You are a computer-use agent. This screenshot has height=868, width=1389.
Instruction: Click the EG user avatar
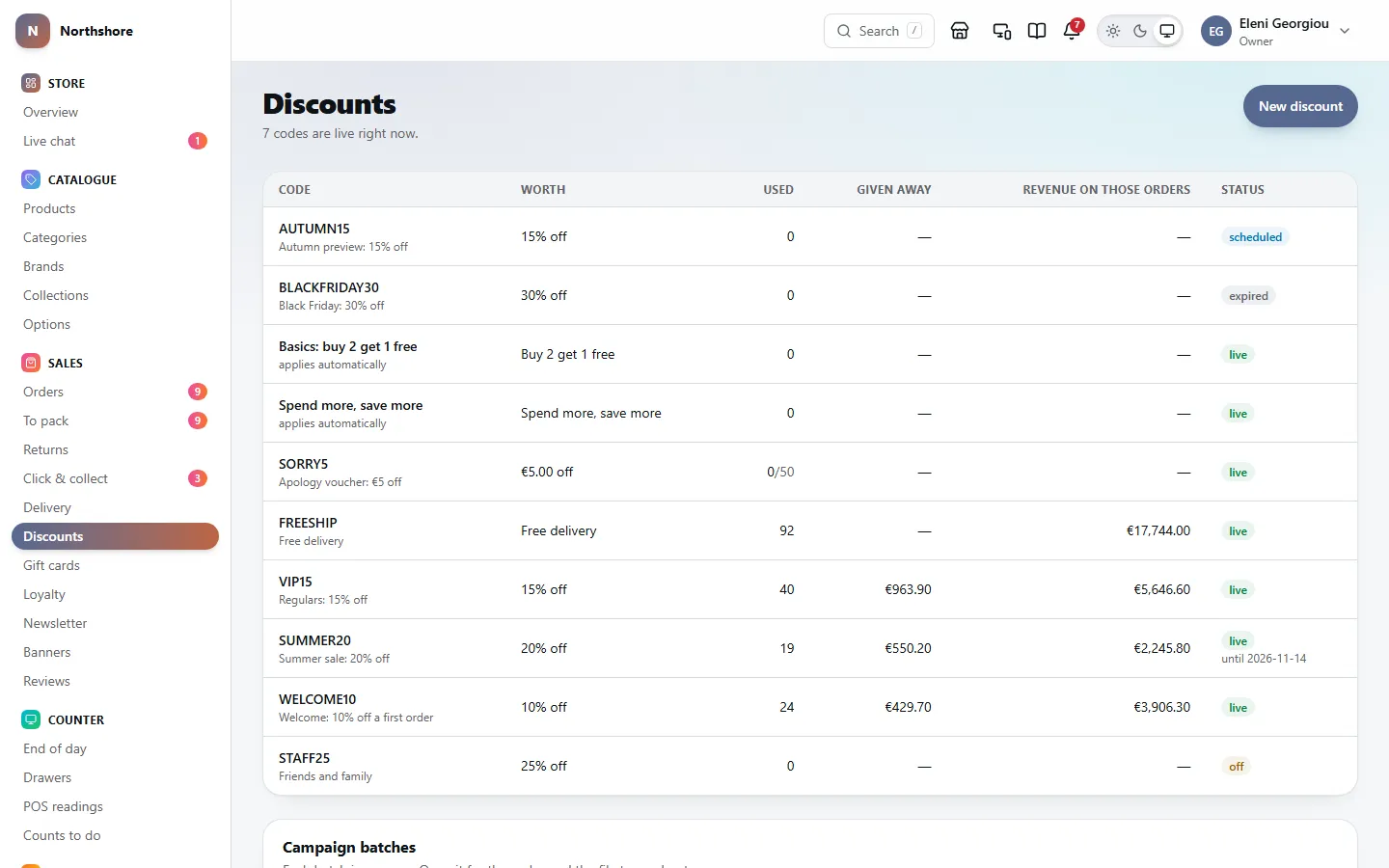(x=1216, y=31)
